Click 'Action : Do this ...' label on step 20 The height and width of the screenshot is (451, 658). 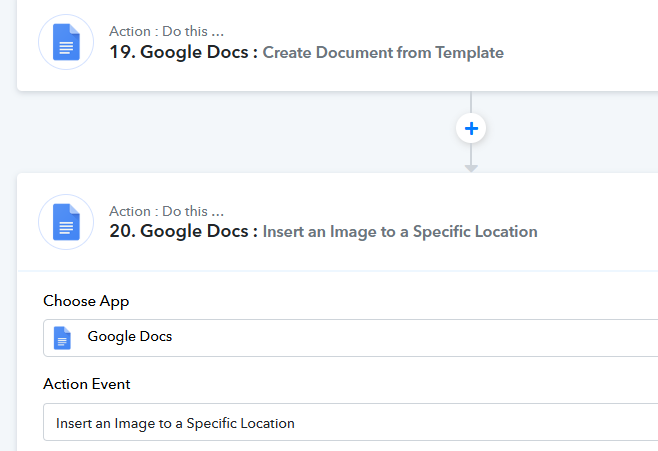[166, 211]
